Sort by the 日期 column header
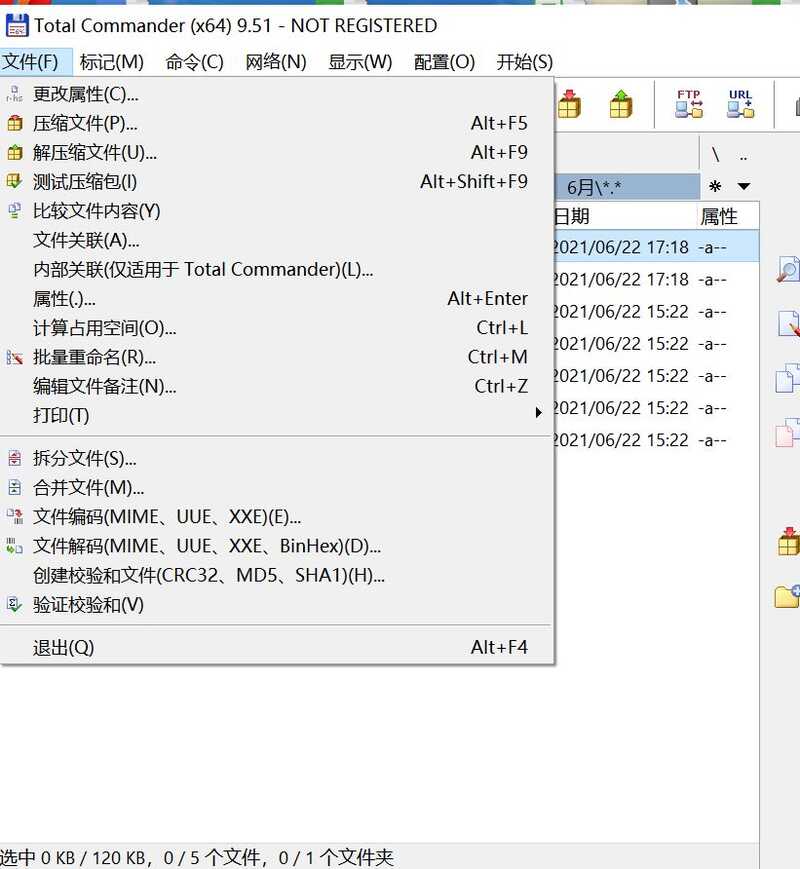The image size is (800, 869). [624, 216]
